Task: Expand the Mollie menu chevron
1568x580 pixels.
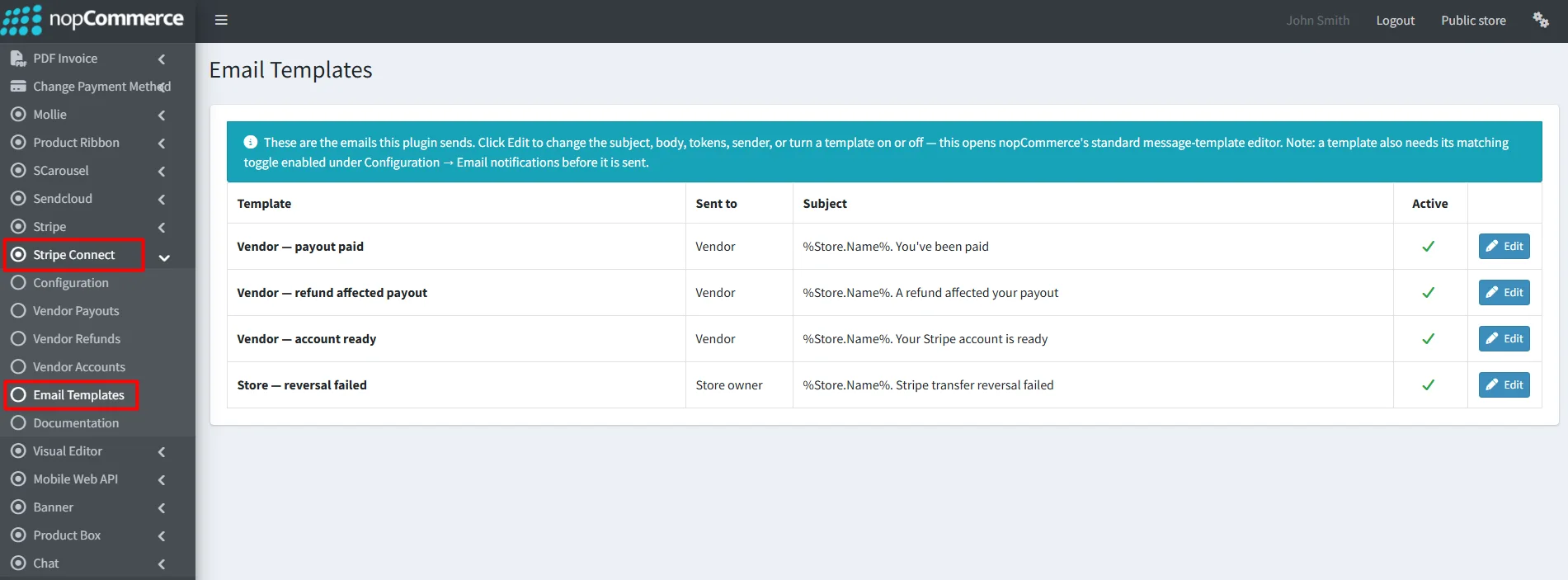Action: click(x=162, y=116)
